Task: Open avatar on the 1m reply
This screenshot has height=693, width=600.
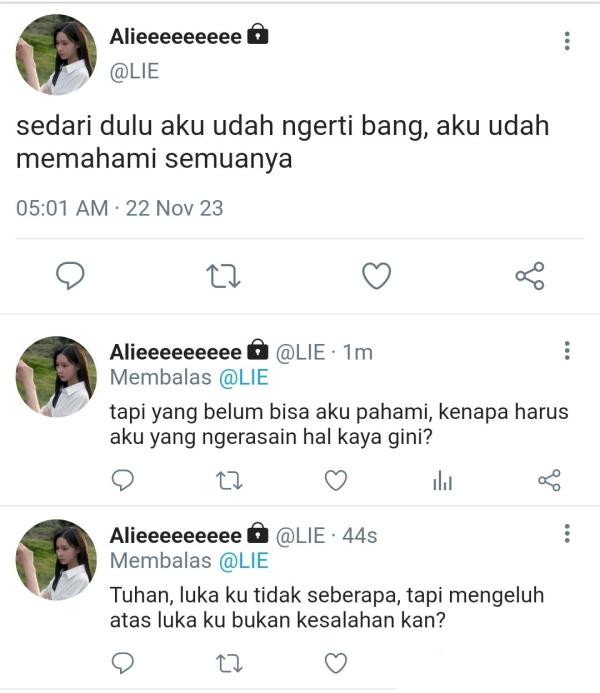Action: [x=56, y=377]
